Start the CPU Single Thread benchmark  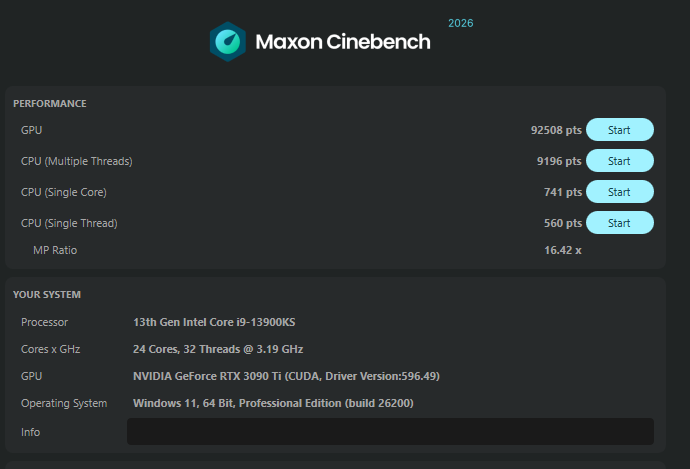[x=620, y=223]
